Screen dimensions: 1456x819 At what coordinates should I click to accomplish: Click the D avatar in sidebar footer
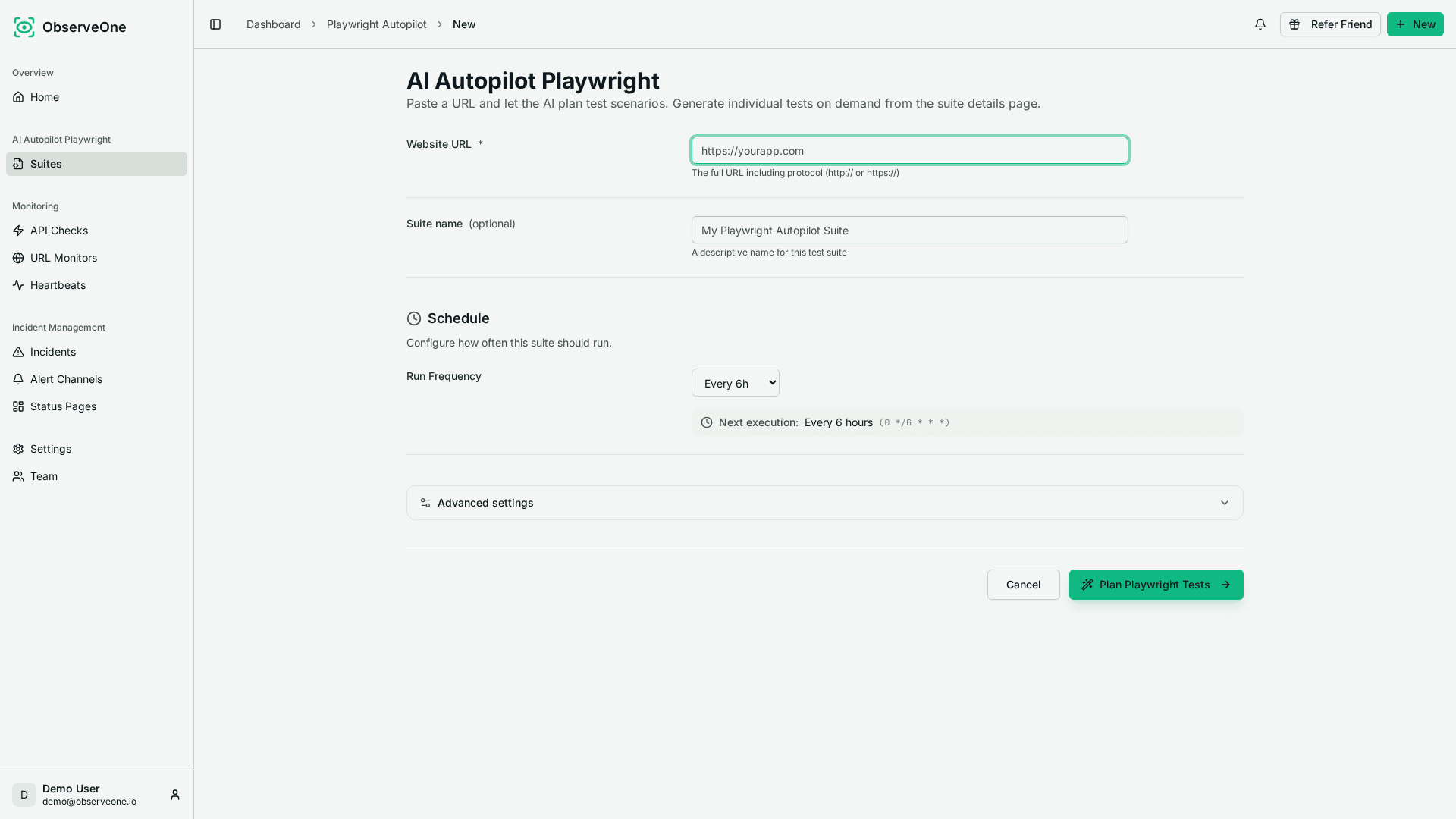tap(24, 795)
